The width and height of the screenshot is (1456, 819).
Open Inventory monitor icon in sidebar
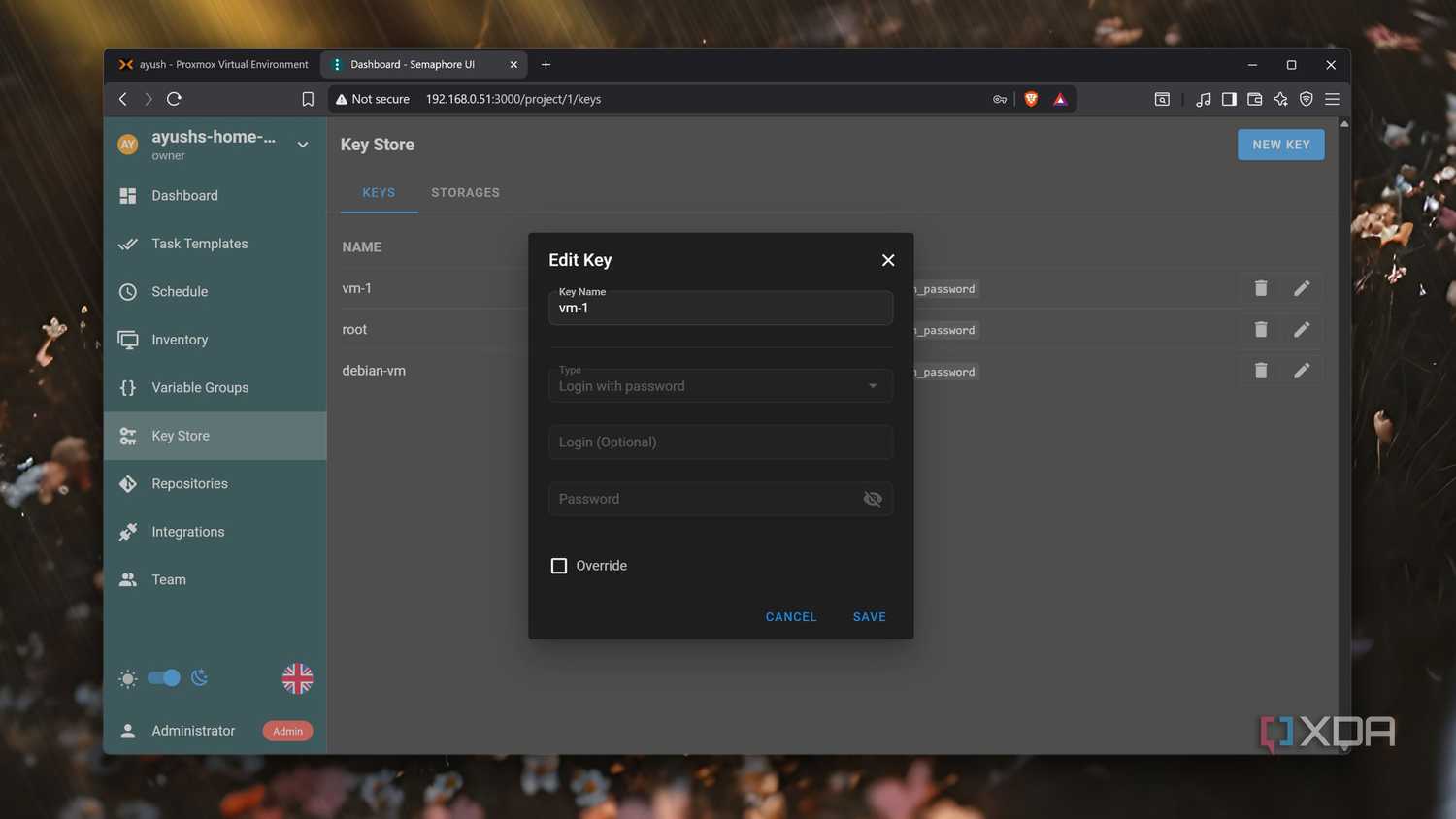click(128, 340)
